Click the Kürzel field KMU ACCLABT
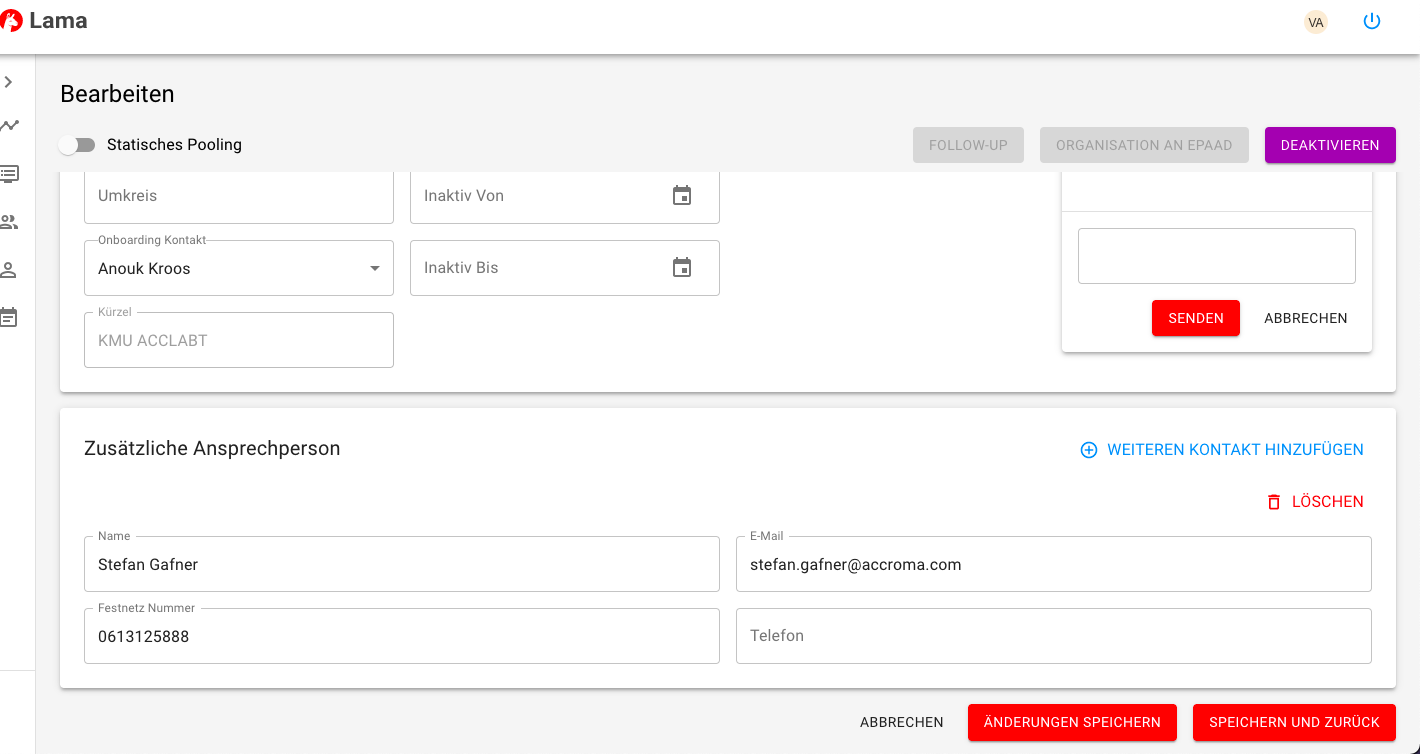The height and width of the screenshot is (754, 1420). 239,340
